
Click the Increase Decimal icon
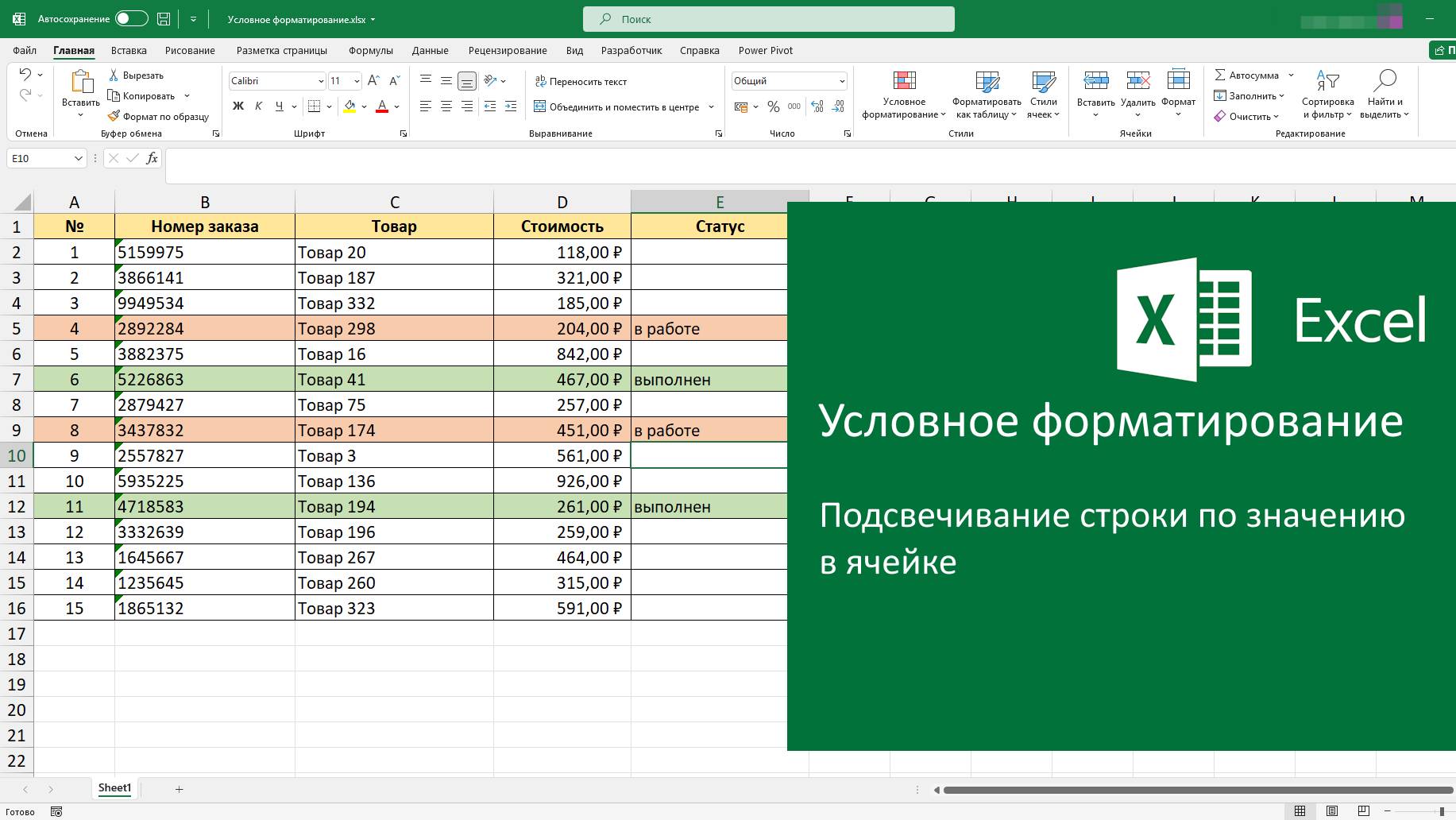pyautogui.click(x=817, y=106)
